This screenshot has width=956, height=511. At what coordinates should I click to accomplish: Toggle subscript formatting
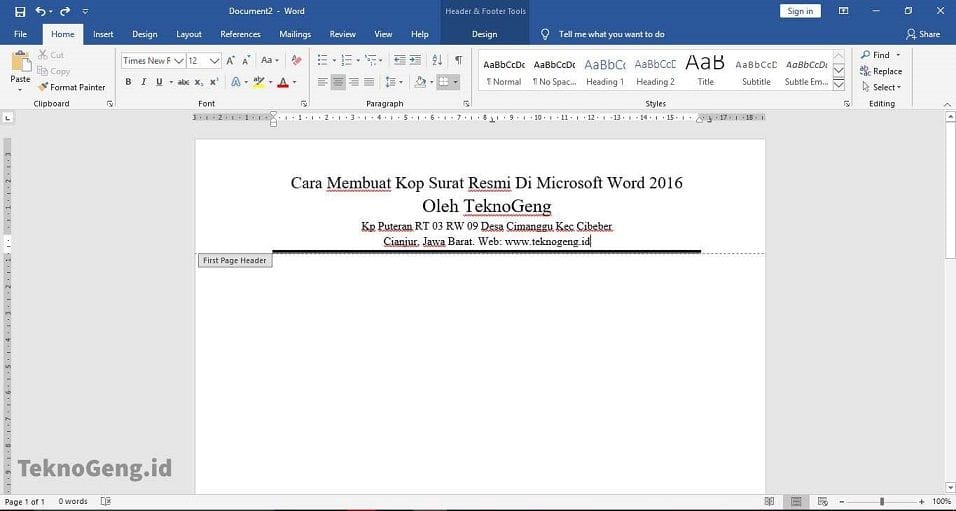tap(200, 82)
